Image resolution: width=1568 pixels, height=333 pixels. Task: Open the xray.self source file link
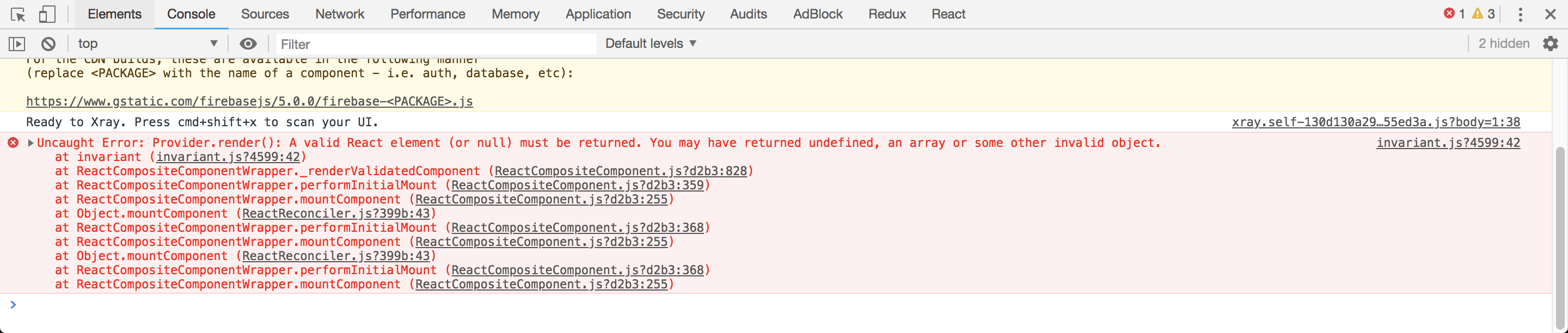click(x=1375, y=122)
